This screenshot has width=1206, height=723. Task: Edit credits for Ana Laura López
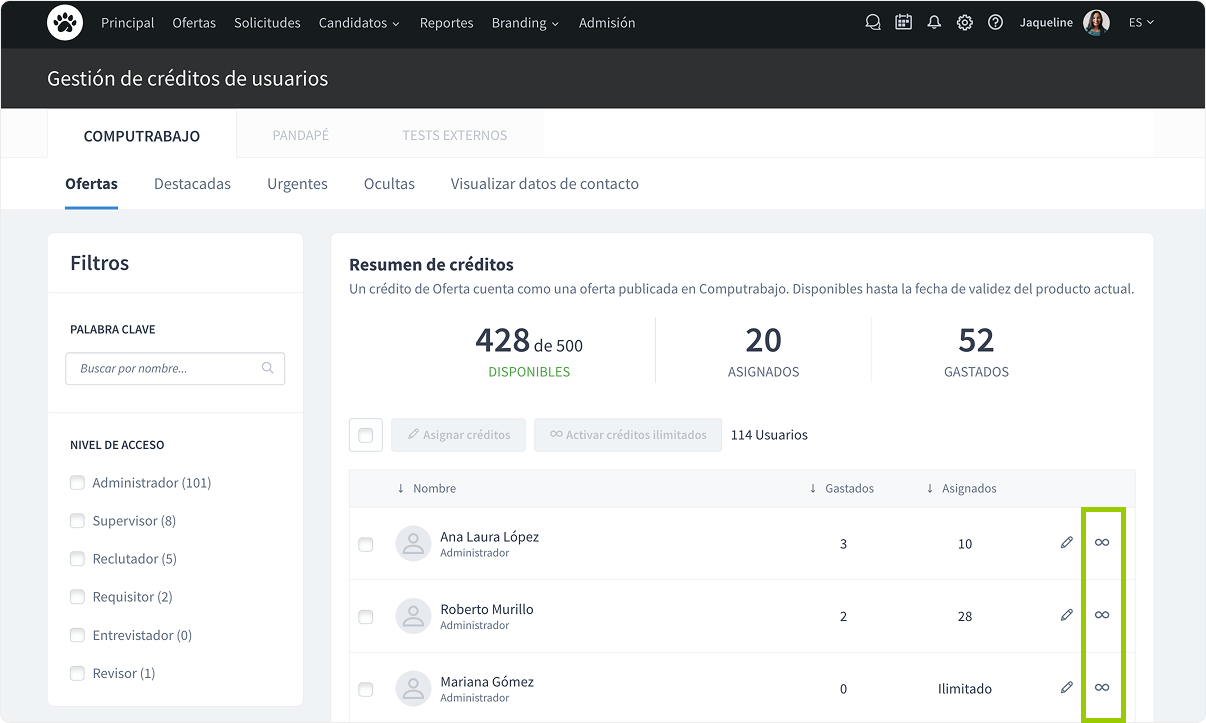(1066, 542)
